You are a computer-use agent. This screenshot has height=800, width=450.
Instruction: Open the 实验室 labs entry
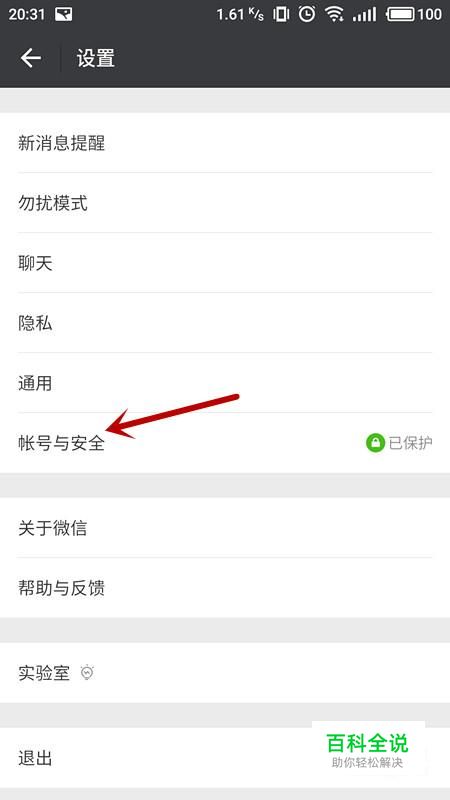(x=225, y=673)
